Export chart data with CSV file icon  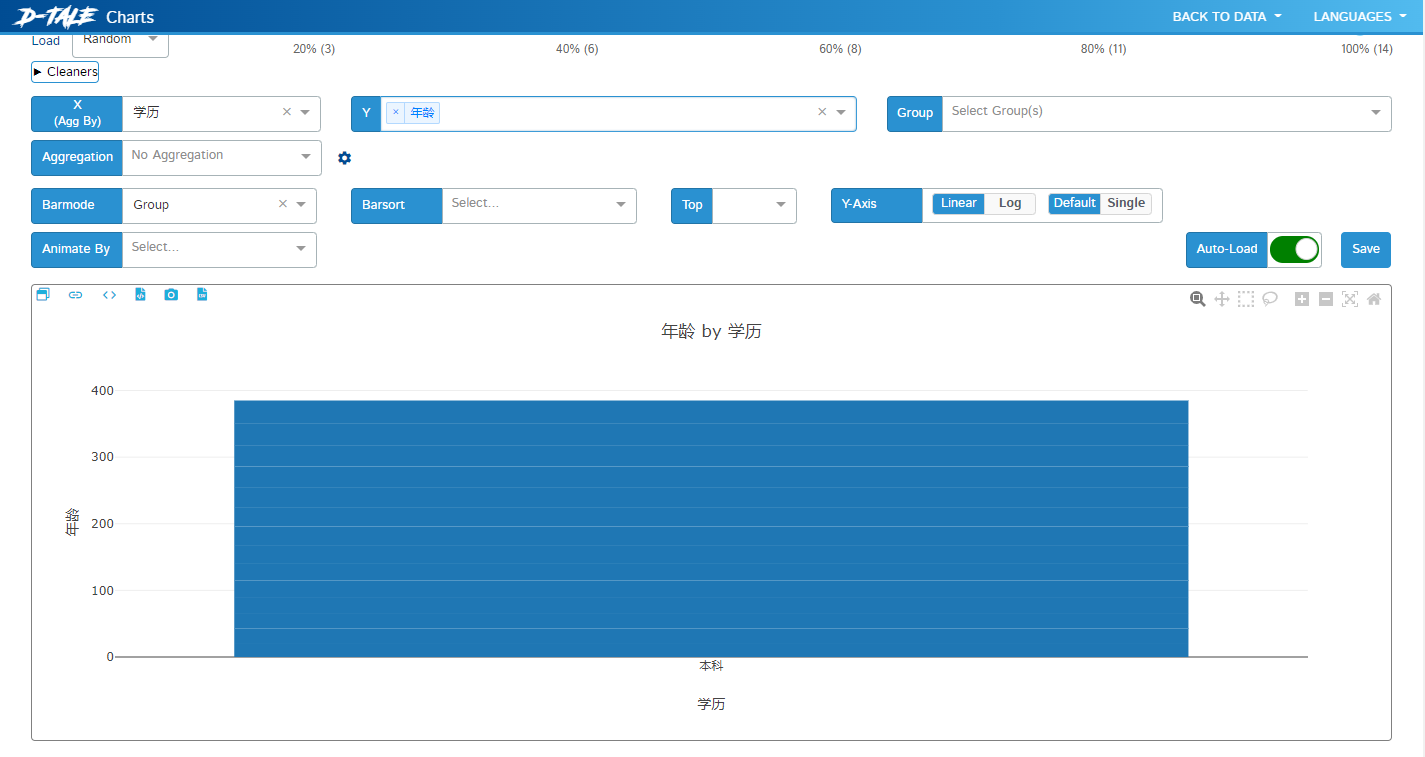click(202, 295)
